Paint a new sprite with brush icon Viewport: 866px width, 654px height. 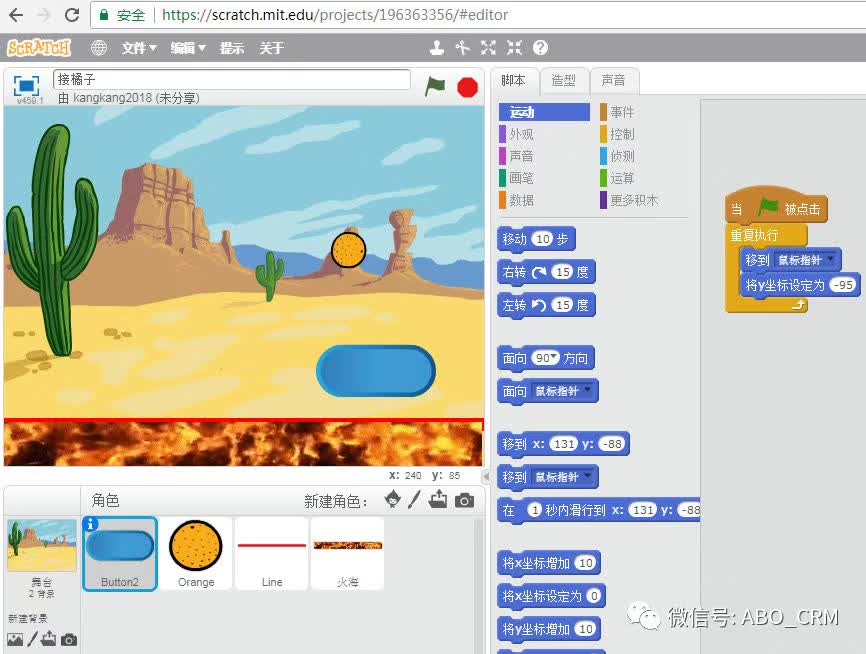pos(414,500)
